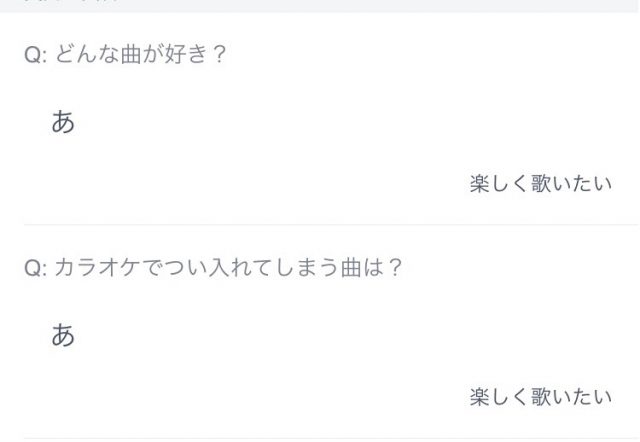Click the kanji 歌 in the upper 楽しく歌いたい
The image size is (640, 442).
541,183
